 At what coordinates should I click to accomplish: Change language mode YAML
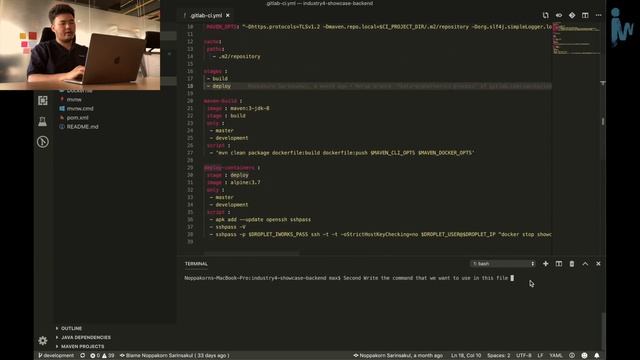point(556,356)
